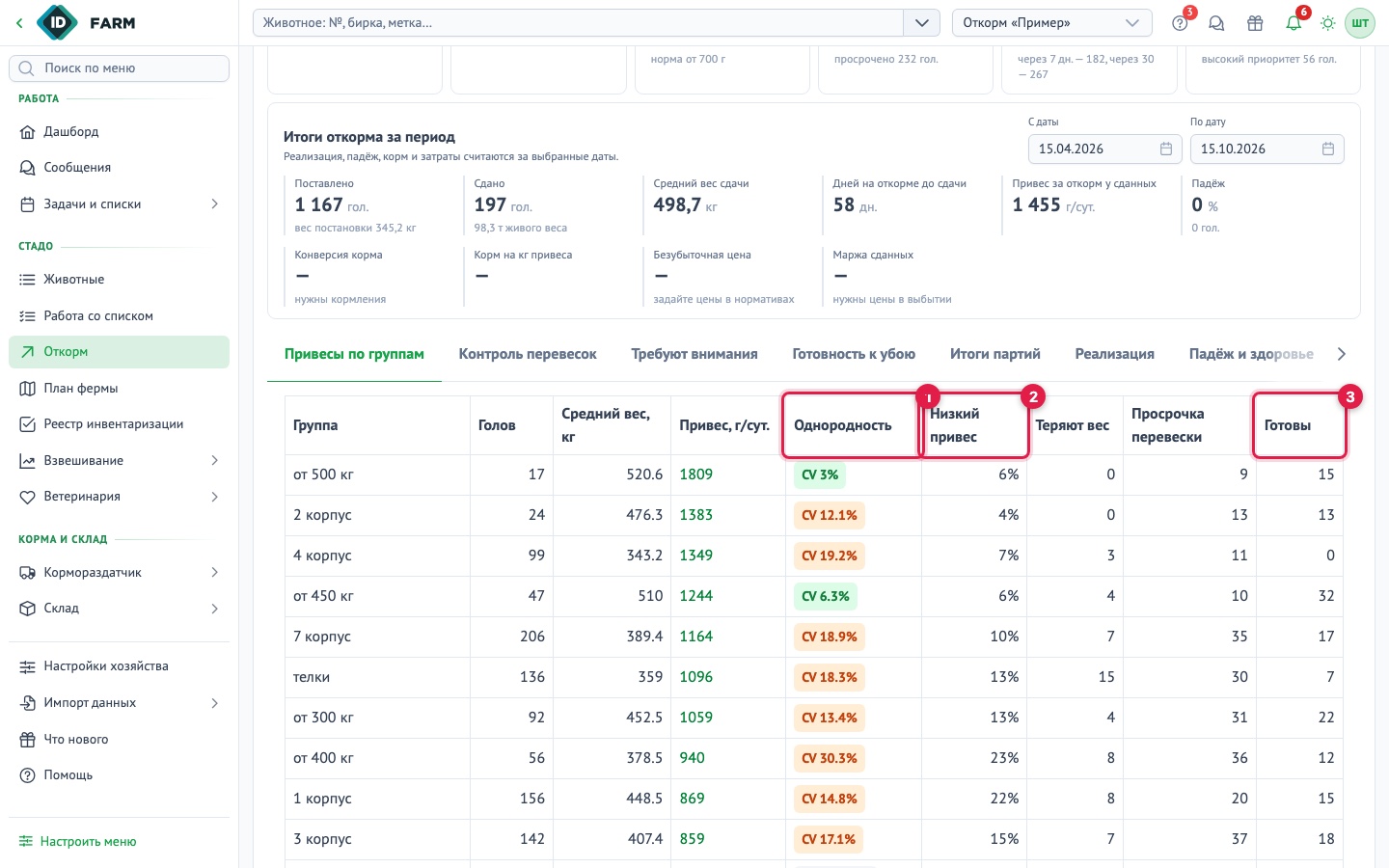The width and height of the screenshot is (1389, 868).
Task: Switch to the Итоги партий tab
Action: [x=995, y=354]
